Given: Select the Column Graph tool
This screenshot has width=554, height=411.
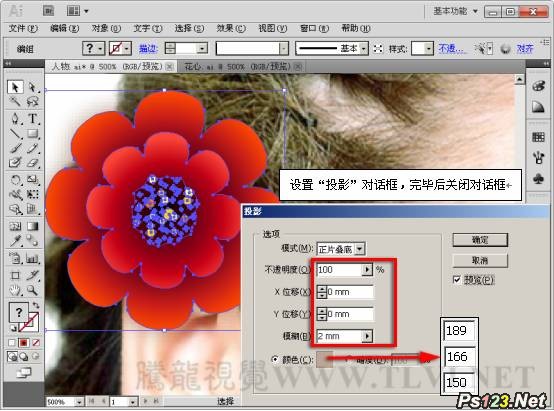Looking at the screenshot, I should [x=32, y=259].
